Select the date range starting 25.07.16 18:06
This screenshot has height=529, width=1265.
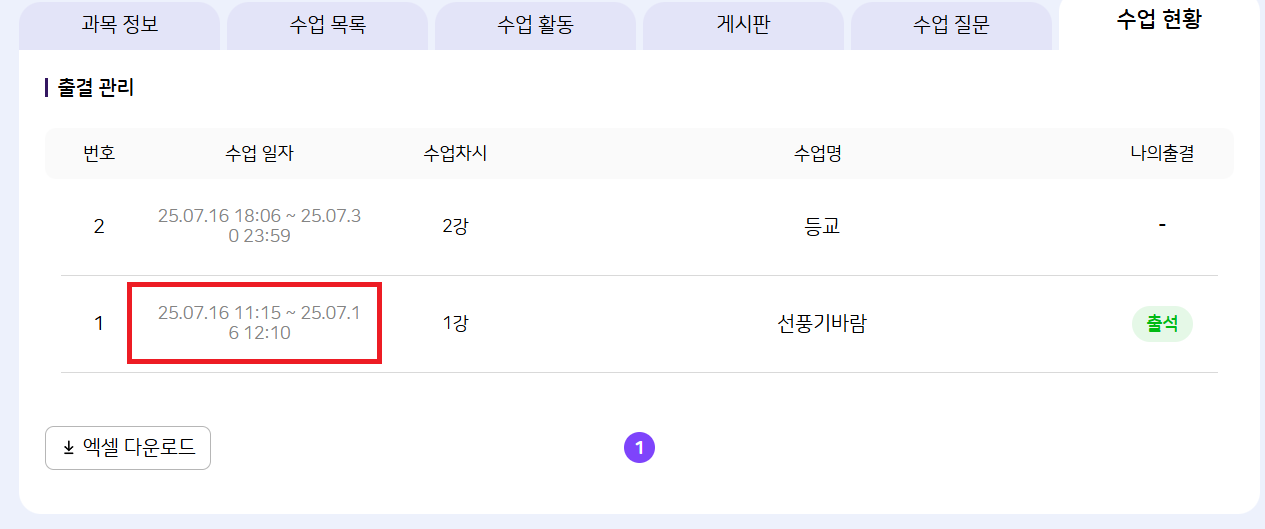259,225
